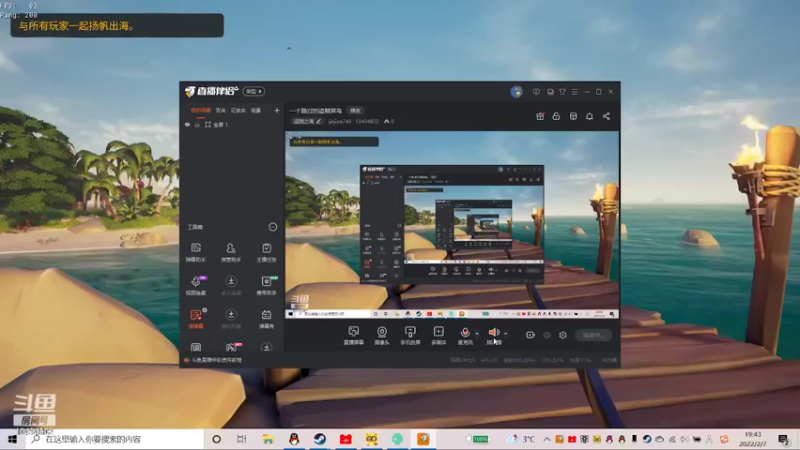Click the 3°C weather widget on taskbar
This screenshot has height=450, width=800.
pos(520,439)
